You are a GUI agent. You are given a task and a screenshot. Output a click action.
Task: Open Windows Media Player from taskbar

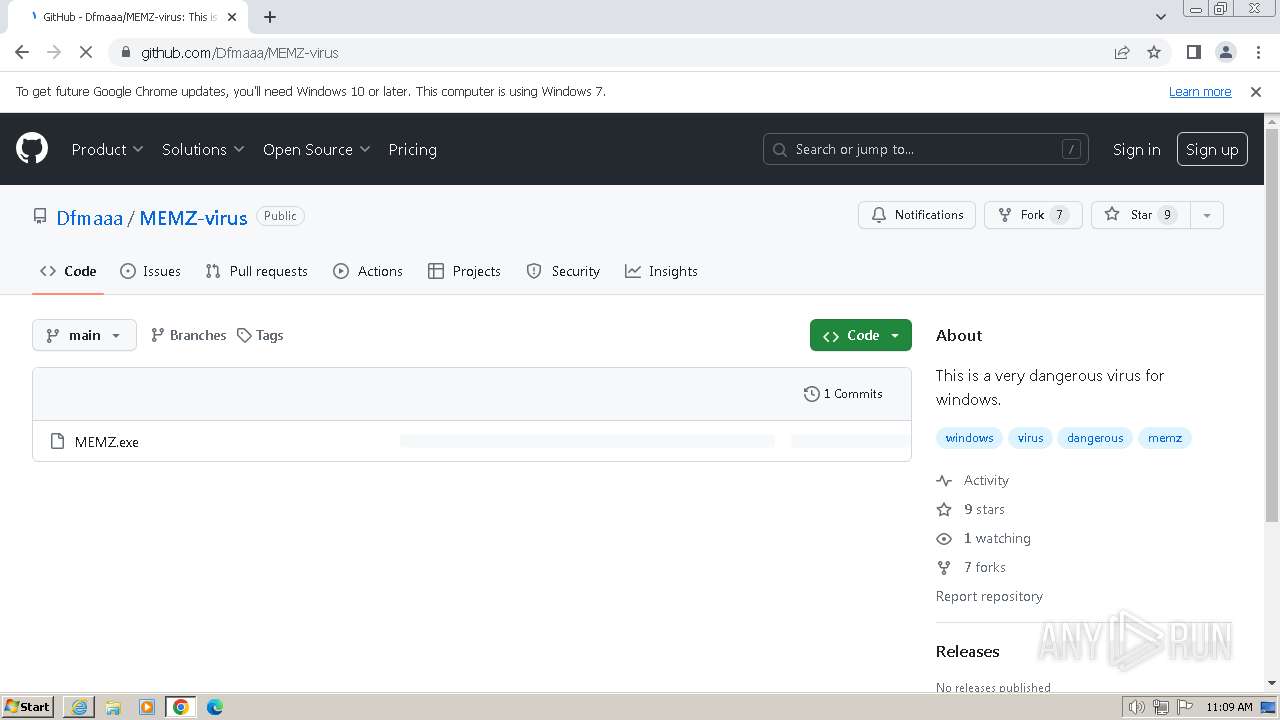(x=147, y=707)
